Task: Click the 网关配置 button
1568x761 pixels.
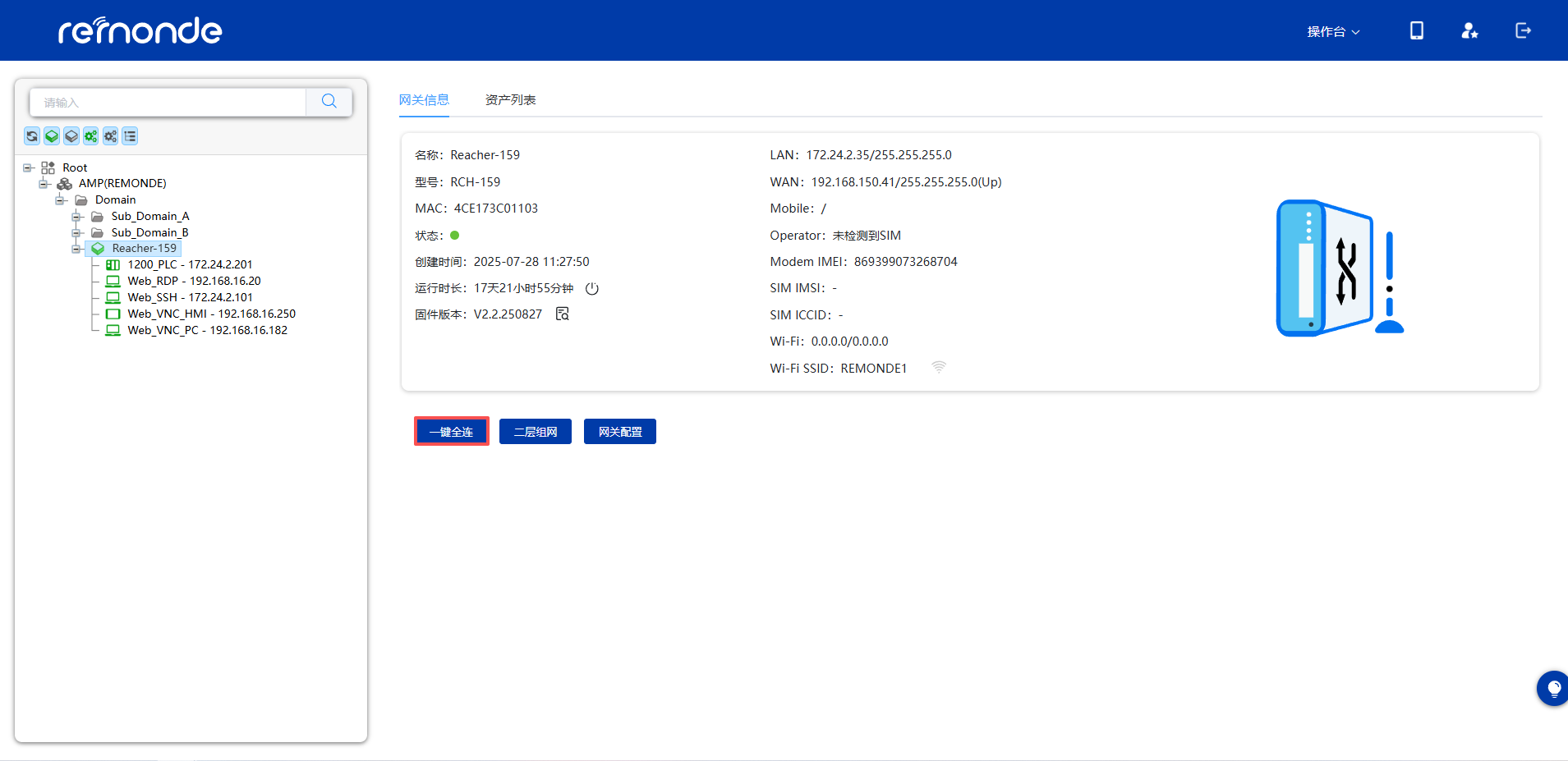Action: click(x=620, y=432)
